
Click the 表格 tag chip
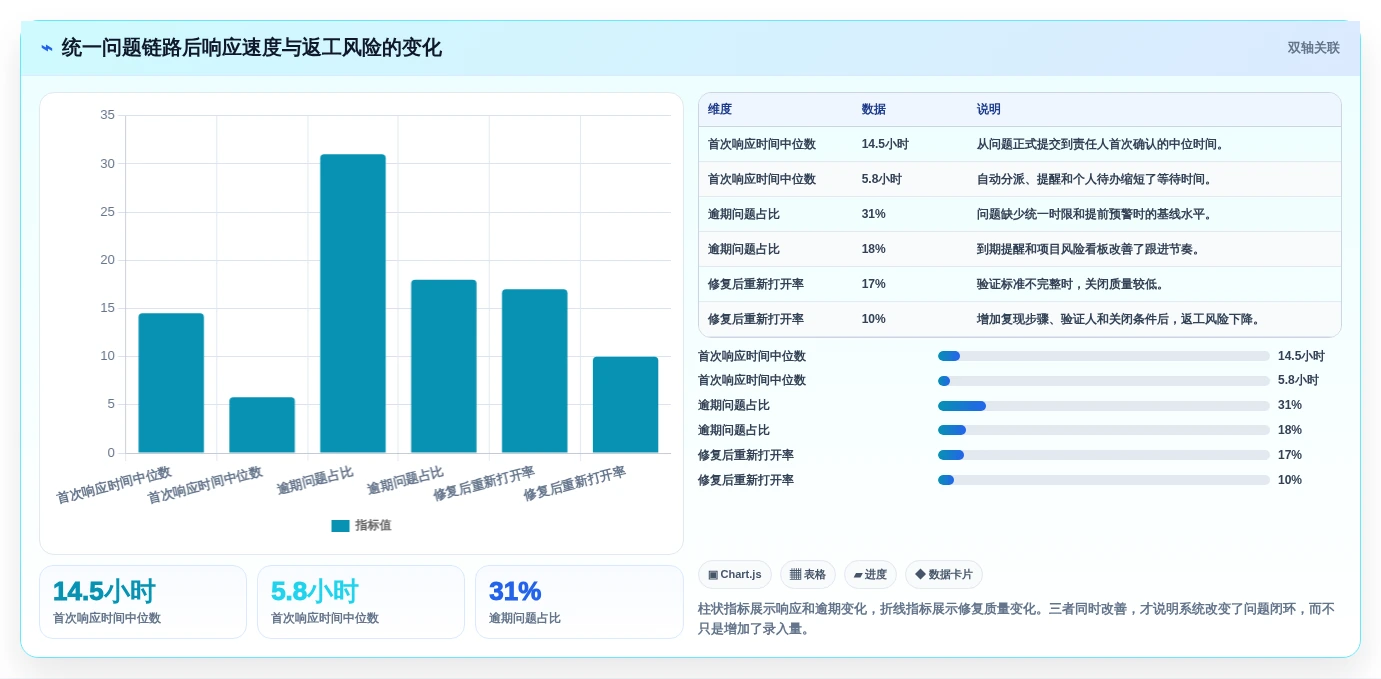(808, 575)
